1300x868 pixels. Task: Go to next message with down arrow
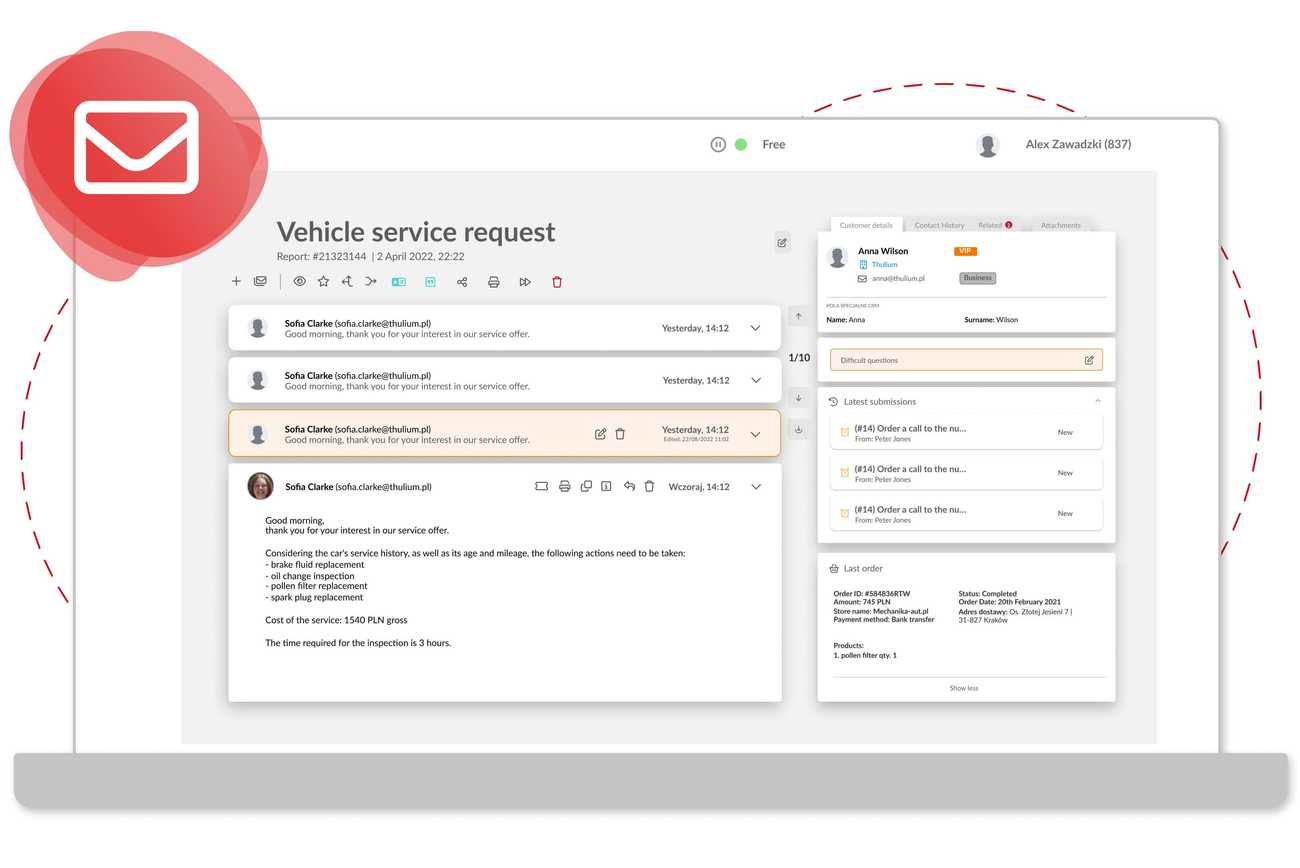pos(798,398)
